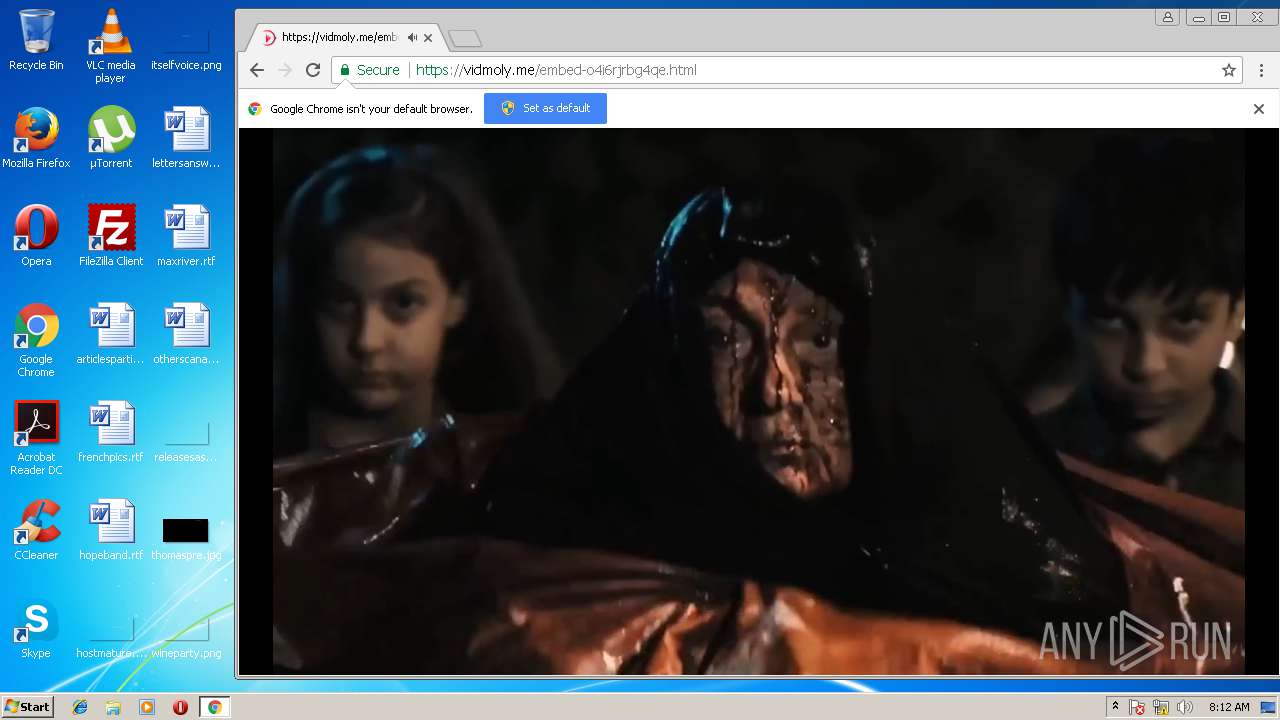Select the hopeband.rtf desktop file
Image resolution: width=1280 pixels, height=720 pixels.
111,530
